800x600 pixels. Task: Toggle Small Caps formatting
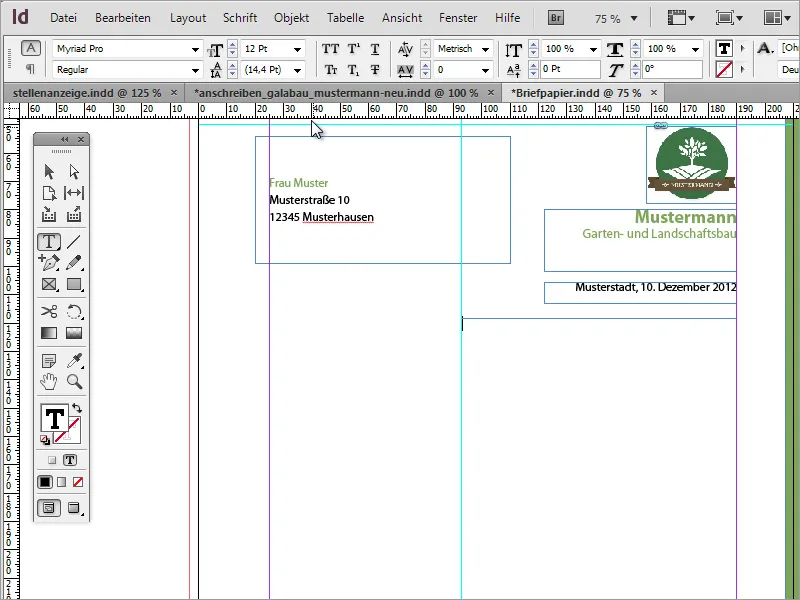coord(331,69)
